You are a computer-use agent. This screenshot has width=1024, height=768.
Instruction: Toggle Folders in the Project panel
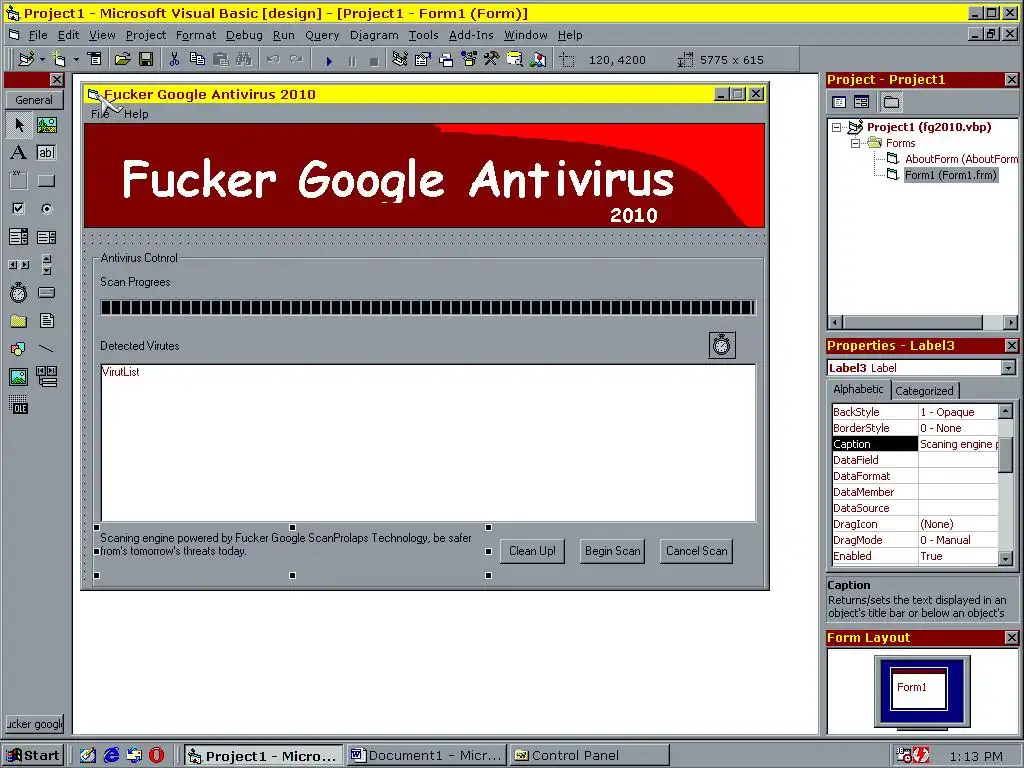[x=891, y=102]
